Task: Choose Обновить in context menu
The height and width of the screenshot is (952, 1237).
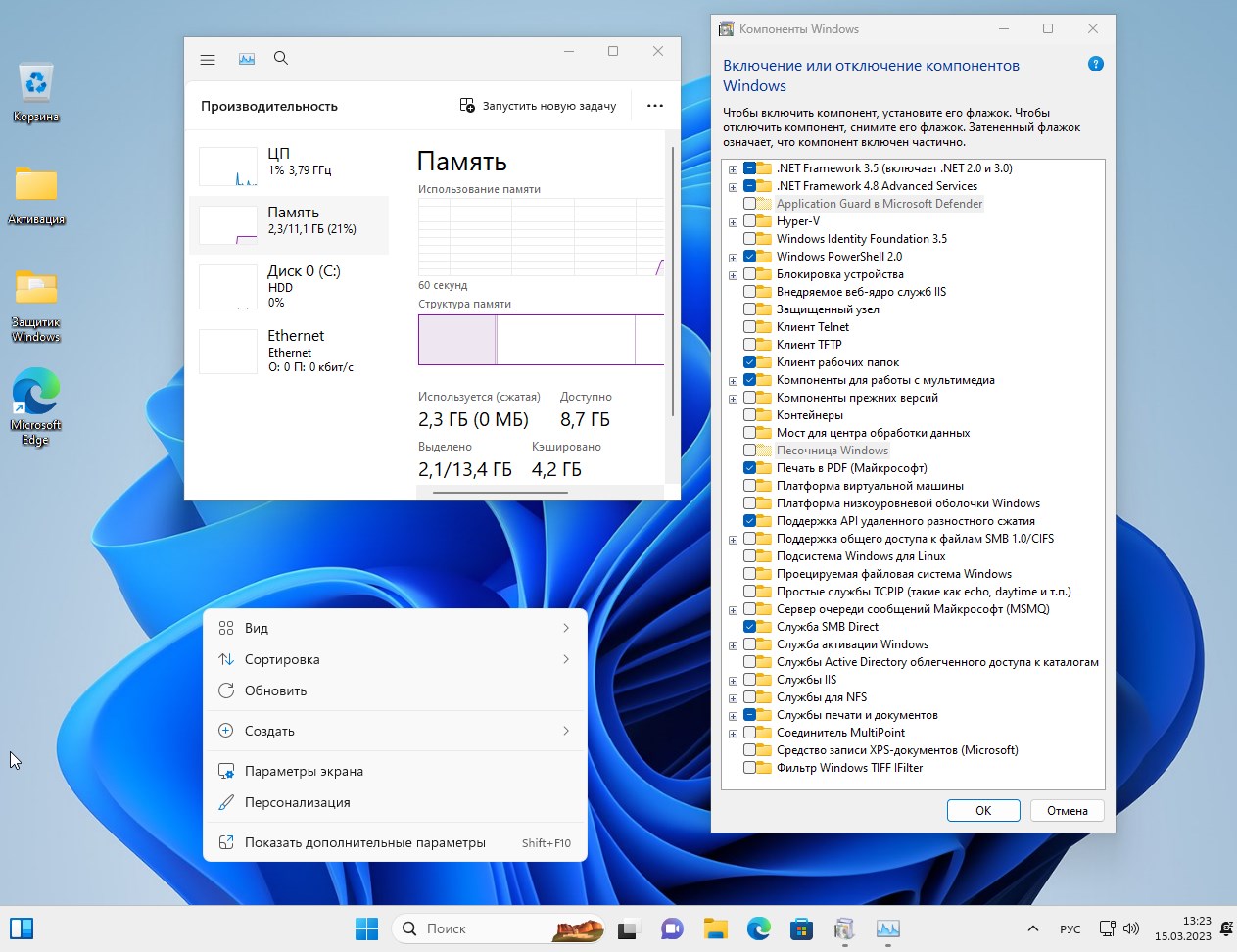Action: [395, 690]
